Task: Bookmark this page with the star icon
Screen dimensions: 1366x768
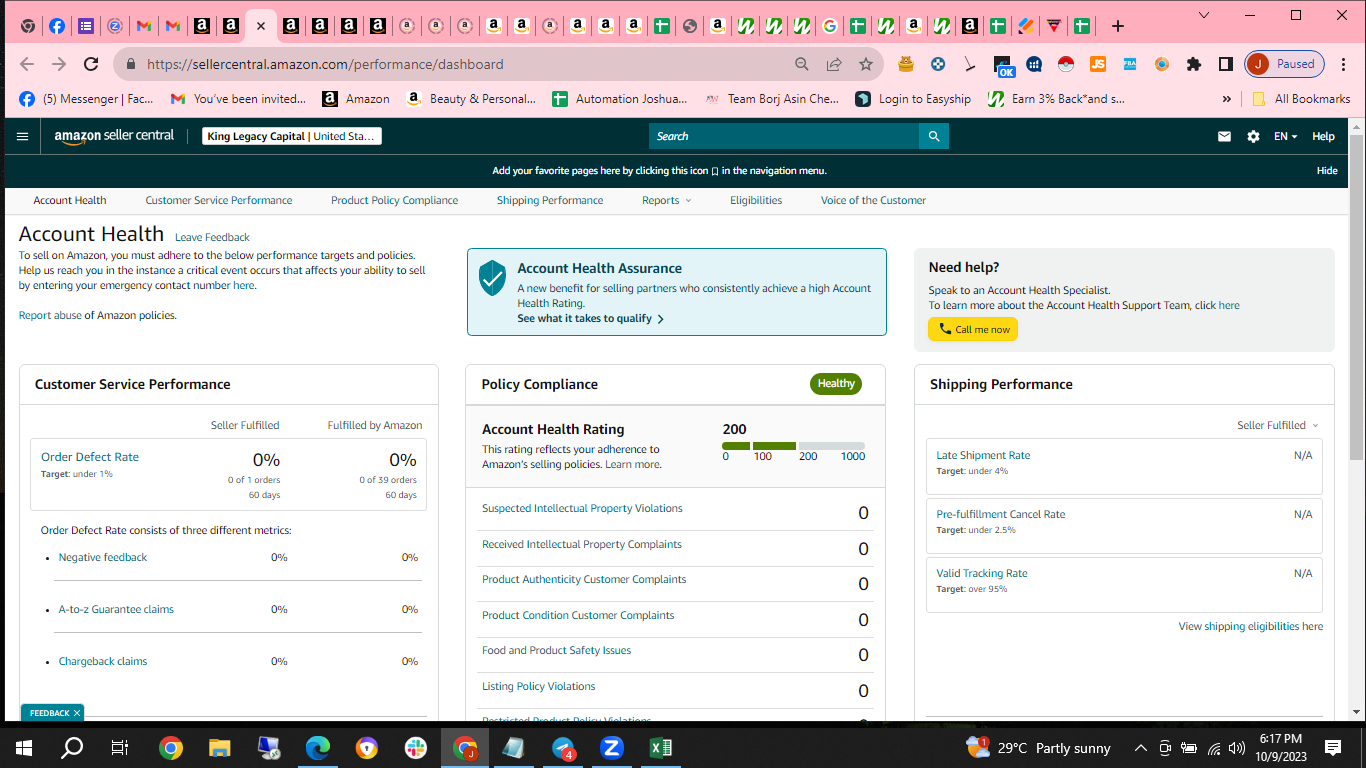Action: tap(866, 64)
